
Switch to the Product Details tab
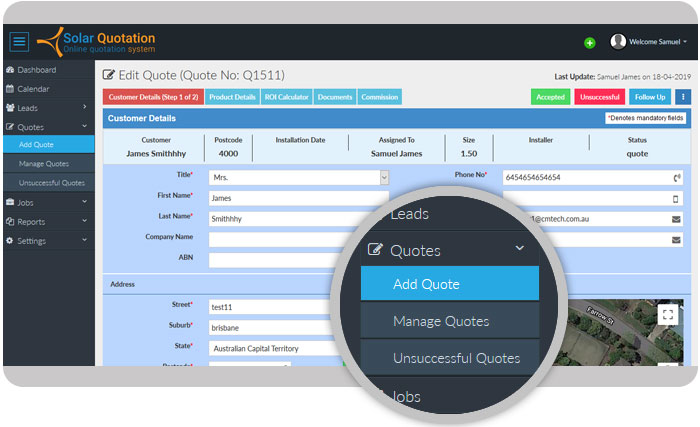[x=232, y=97]
